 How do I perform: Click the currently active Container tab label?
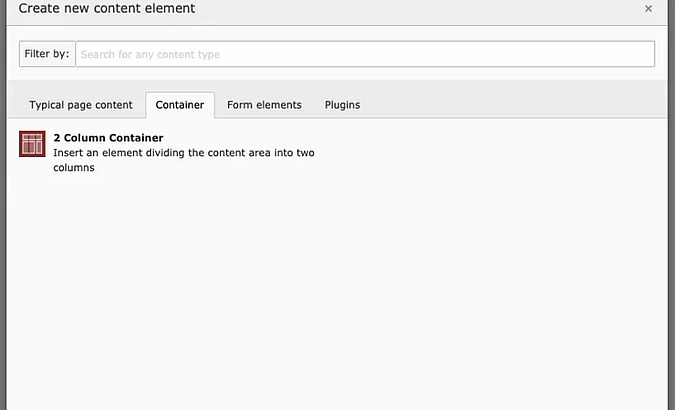pos(180,105)
